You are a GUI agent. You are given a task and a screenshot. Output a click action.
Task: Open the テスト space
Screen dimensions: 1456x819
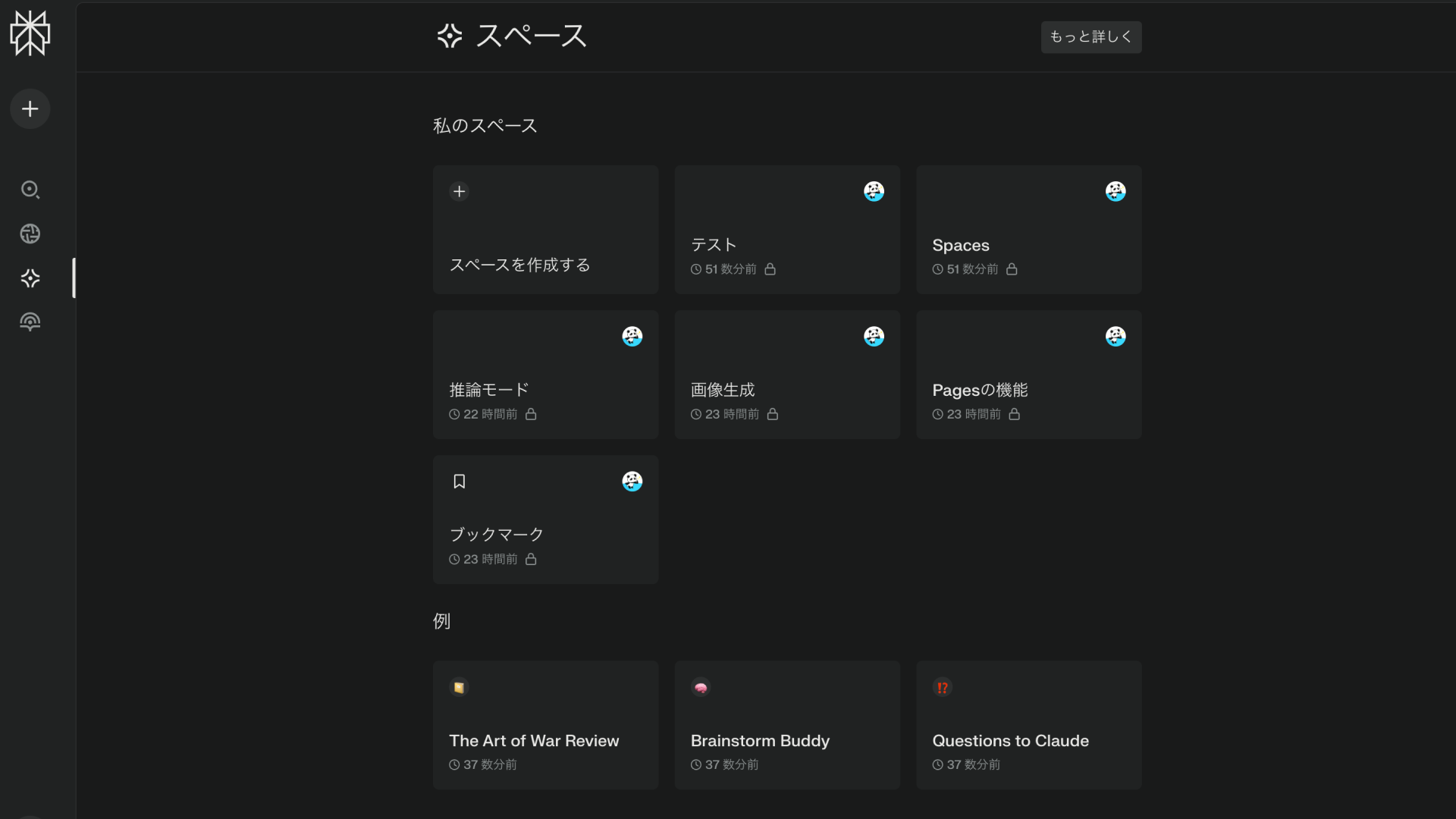[x=786, y=229]
